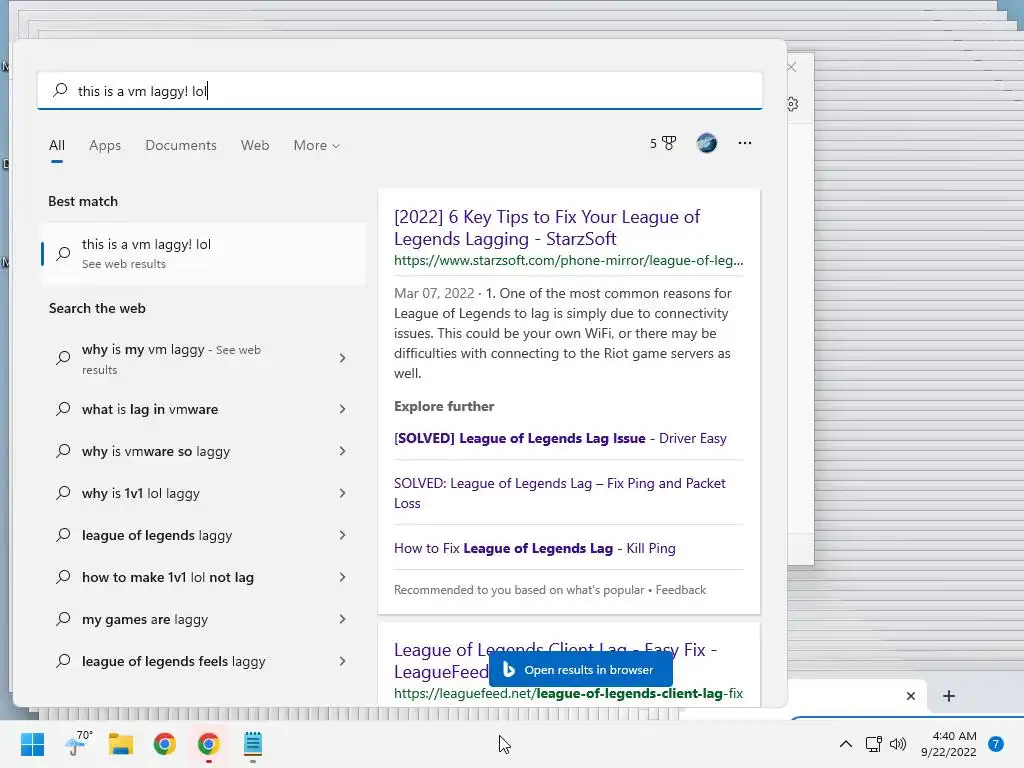Expand arrow for 'league of legends laggy'

[x=342, y=536]
